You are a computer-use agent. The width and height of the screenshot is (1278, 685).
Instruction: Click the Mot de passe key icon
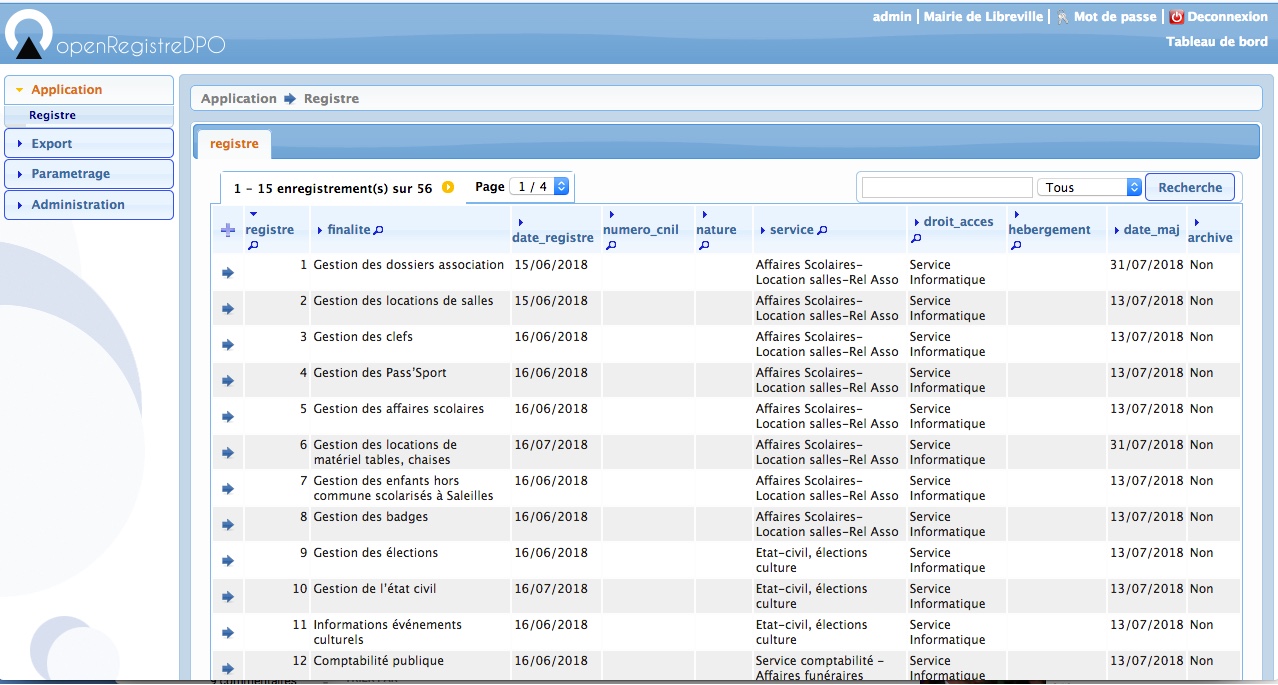point(1063,17)
